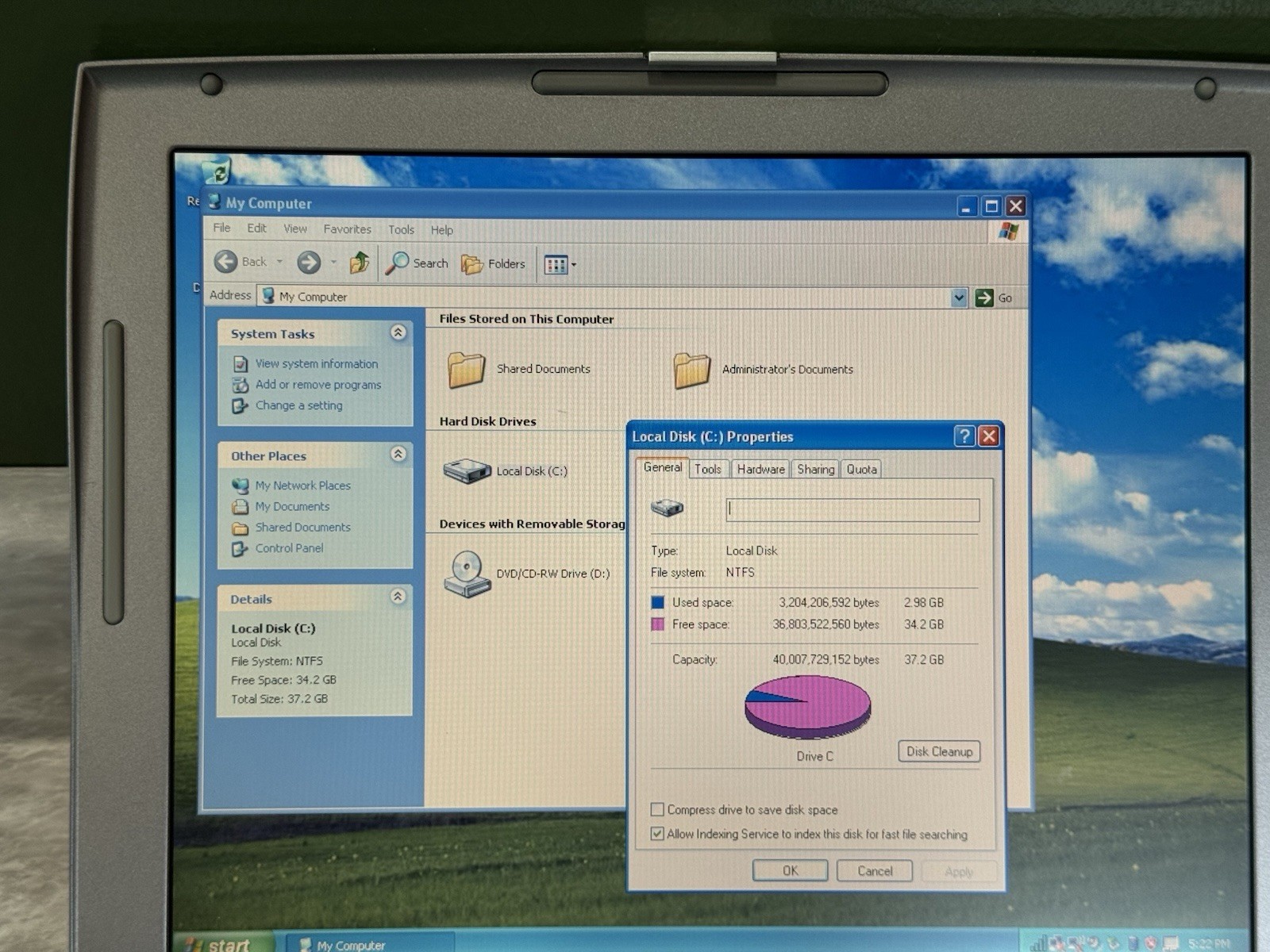Open the Views dropdown arrow

coord(574,265)
